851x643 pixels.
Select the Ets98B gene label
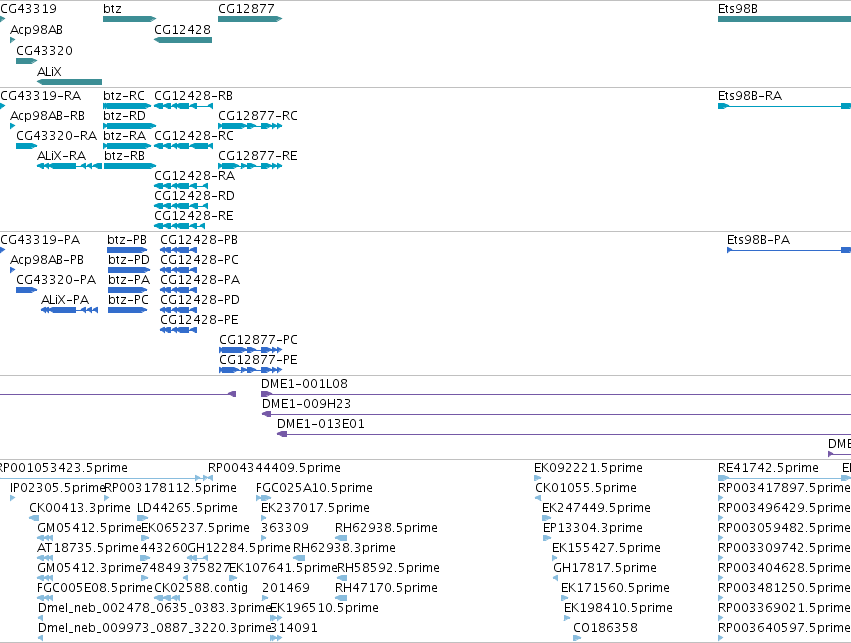coord(738,9)
